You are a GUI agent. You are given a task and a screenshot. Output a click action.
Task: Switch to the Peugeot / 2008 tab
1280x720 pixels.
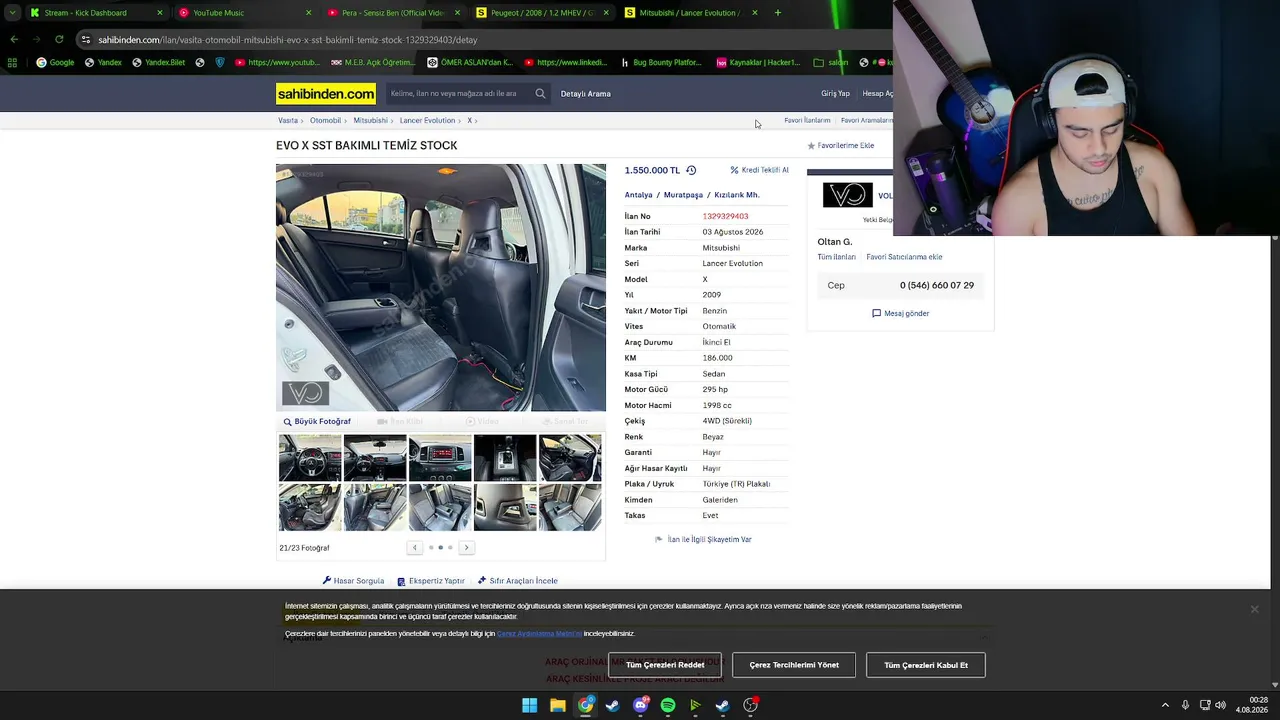(540, 13)
